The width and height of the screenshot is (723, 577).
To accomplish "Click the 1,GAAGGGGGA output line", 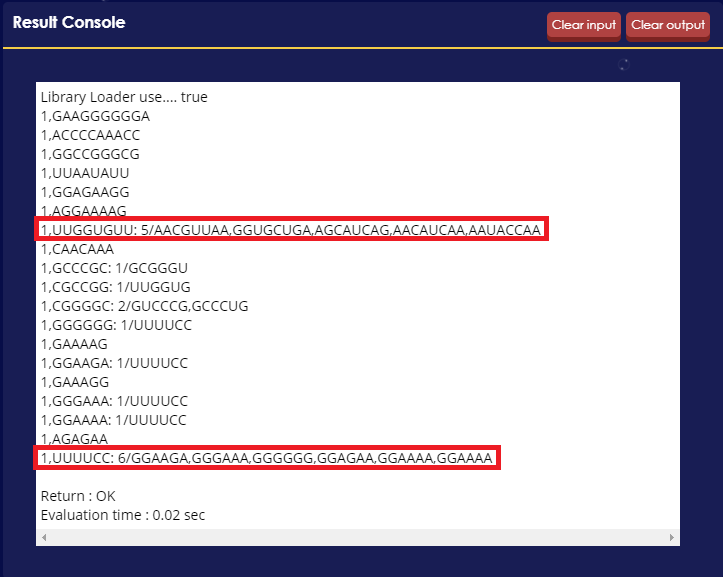I will (95, 116).
